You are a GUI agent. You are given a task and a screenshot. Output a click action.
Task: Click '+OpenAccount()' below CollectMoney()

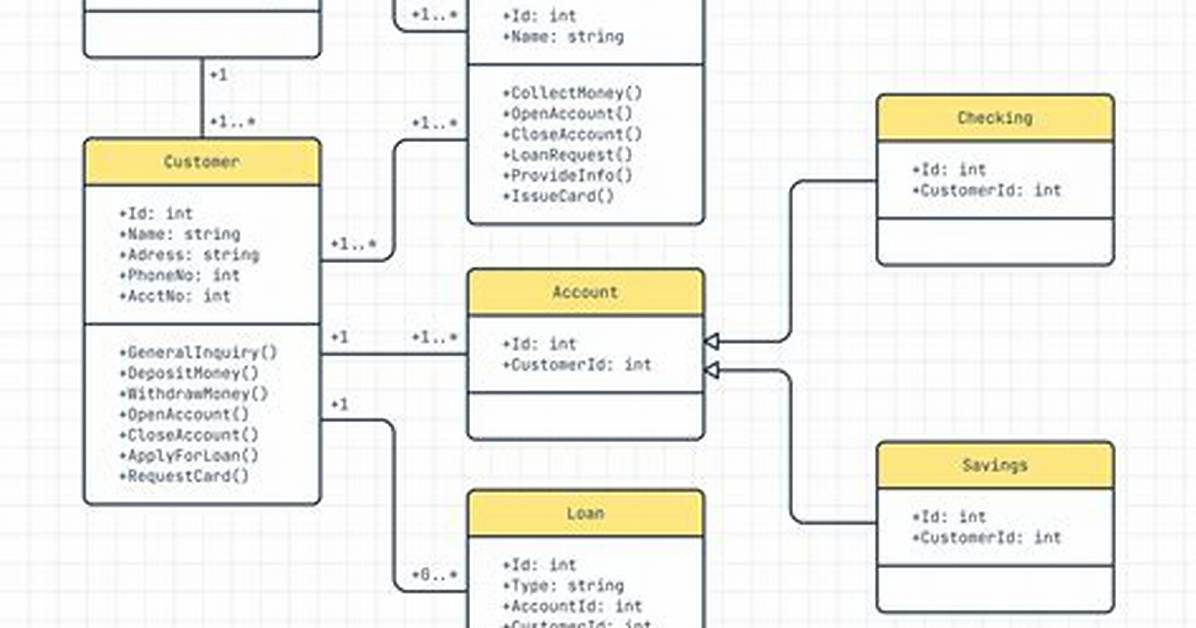[568, 114]
